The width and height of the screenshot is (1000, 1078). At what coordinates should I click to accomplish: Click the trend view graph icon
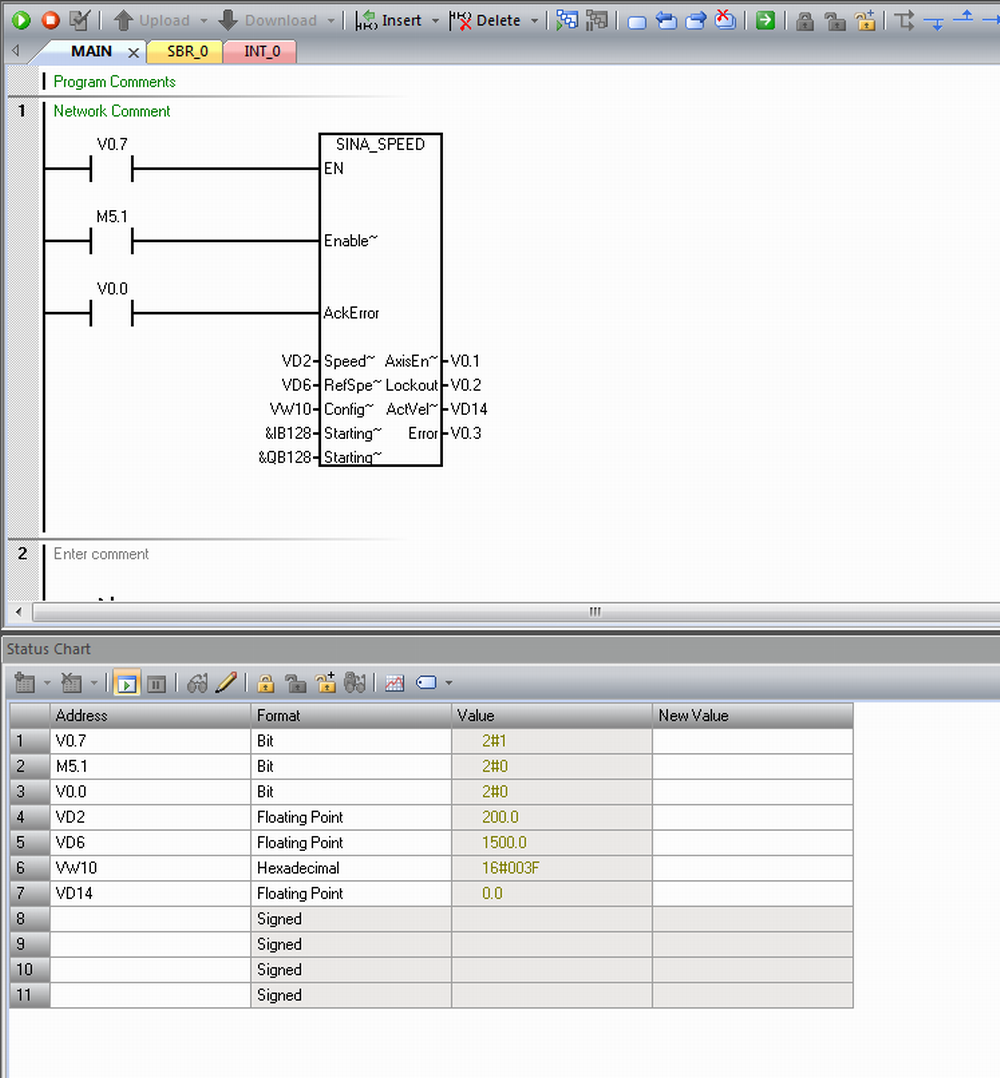(395, 683)
